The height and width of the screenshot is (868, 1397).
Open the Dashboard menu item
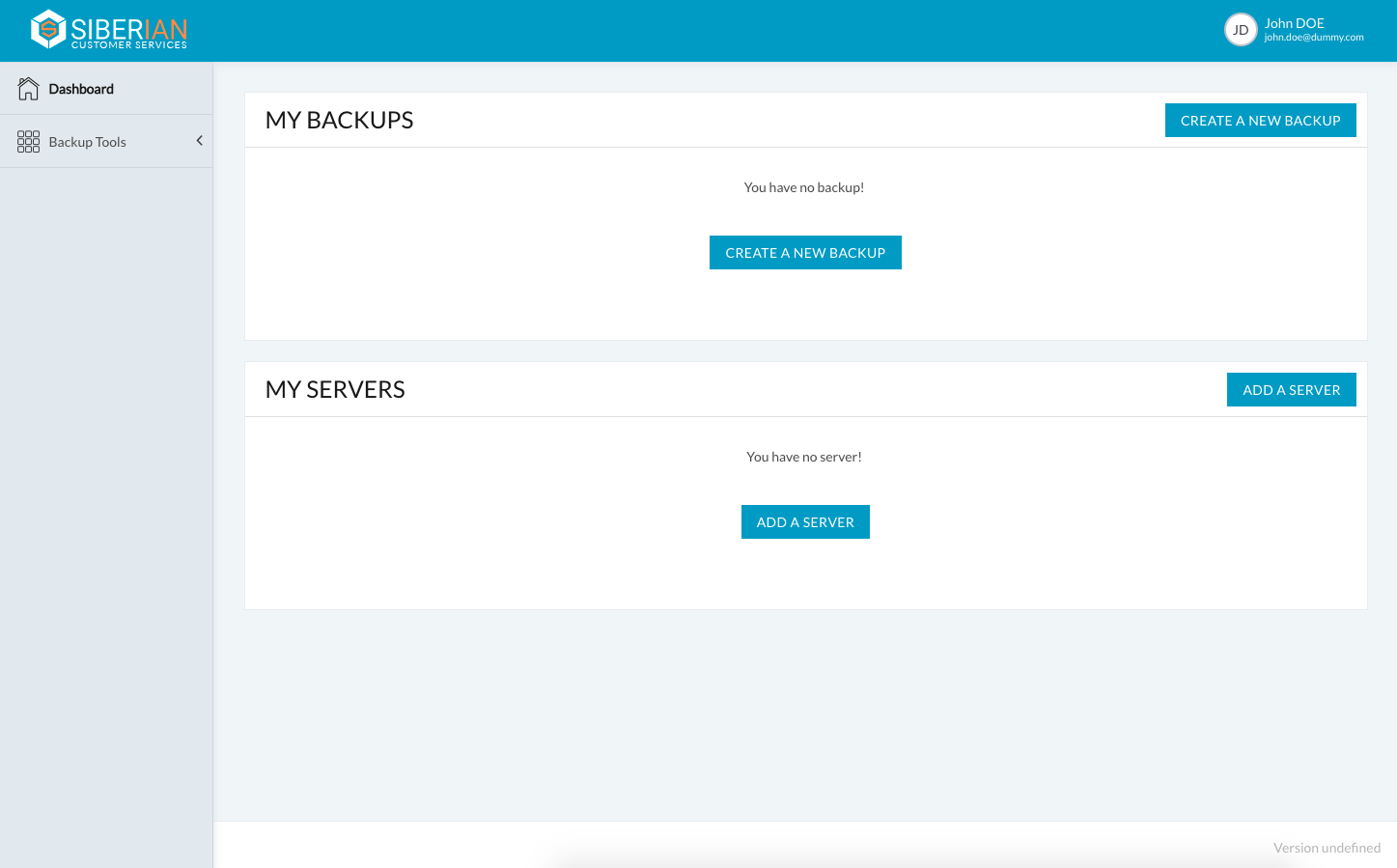pos(81,89)
